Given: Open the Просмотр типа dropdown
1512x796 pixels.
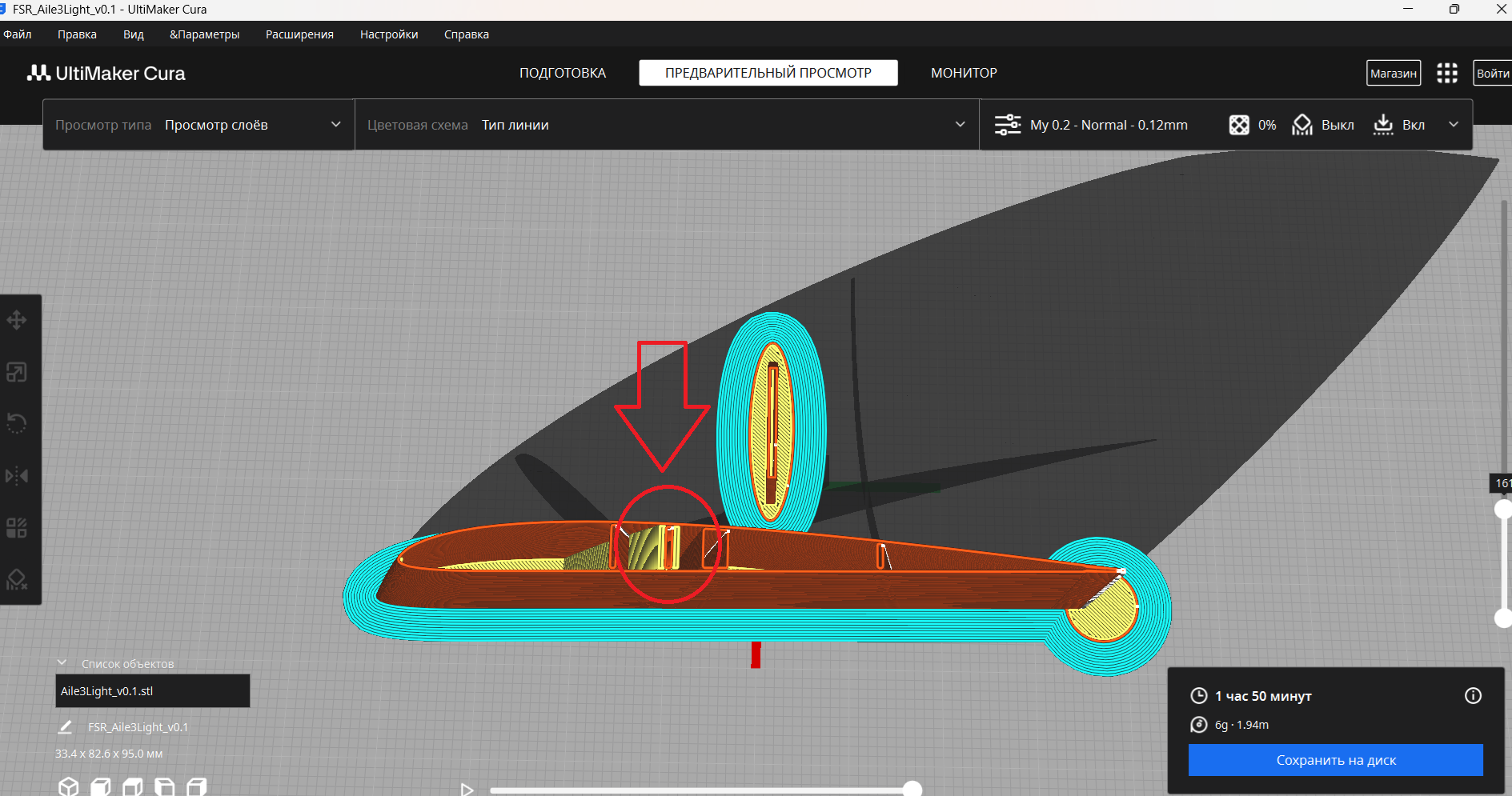Looking at the screenshot, I should [x=199, y=125].
